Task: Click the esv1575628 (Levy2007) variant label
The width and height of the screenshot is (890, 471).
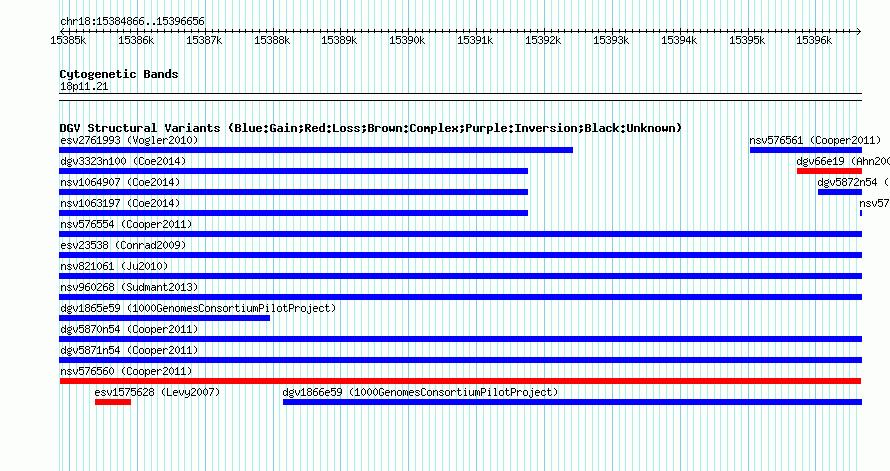Action: tap(157, 392)
